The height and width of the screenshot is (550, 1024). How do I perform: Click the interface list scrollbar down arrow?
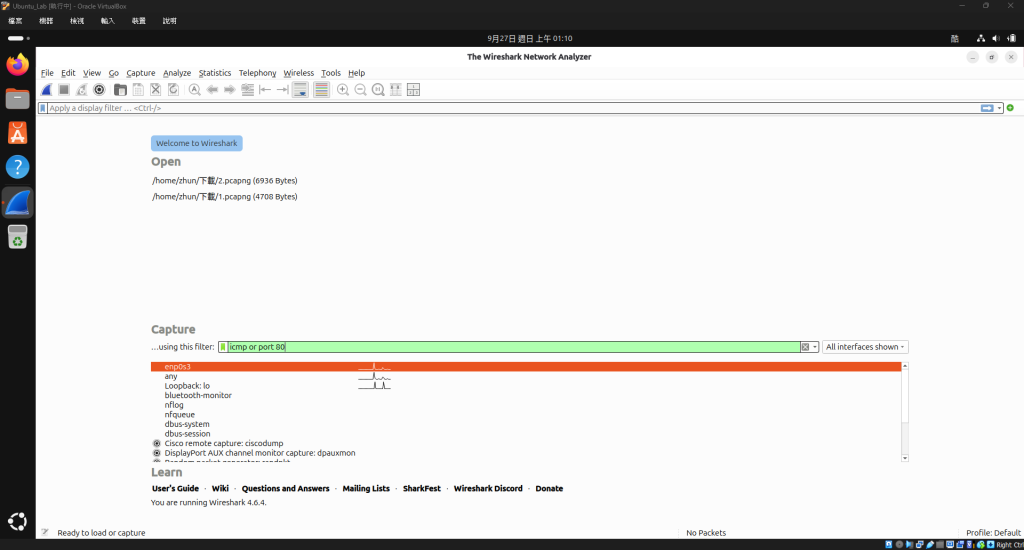pos(904,458)
